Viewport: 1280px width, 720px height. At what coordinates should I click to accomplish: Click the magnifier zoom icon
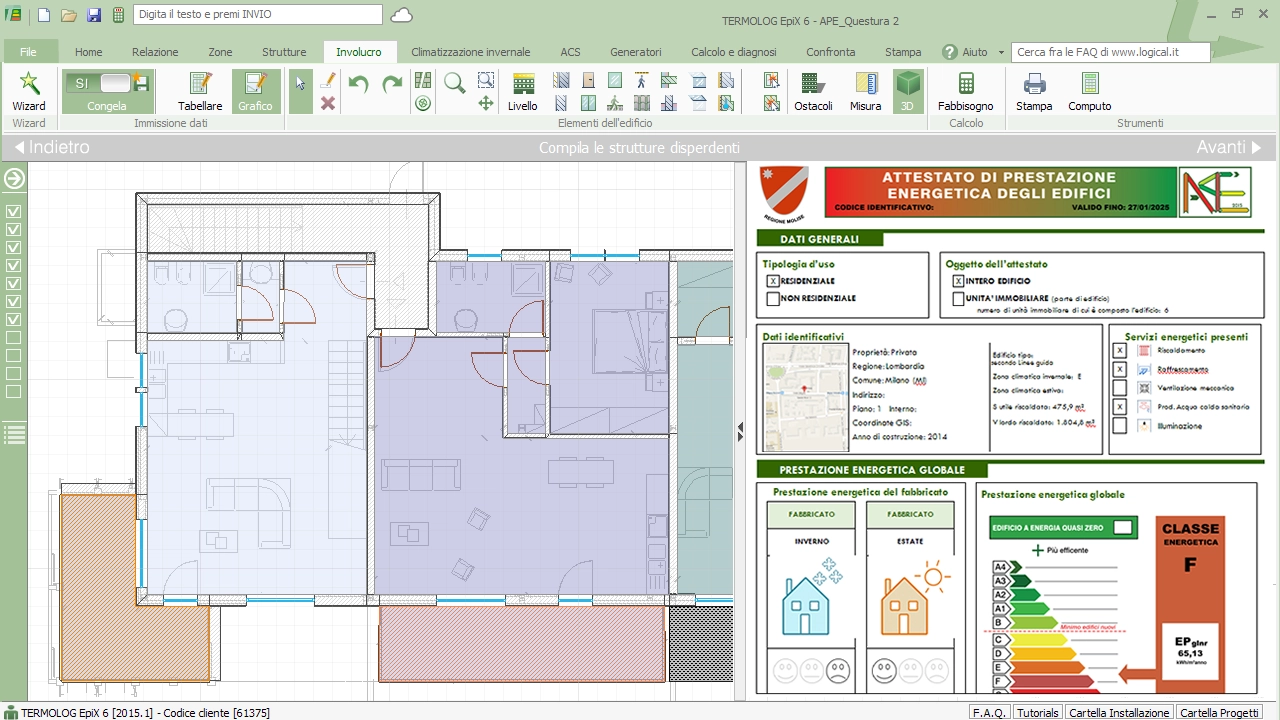point(455,83)
